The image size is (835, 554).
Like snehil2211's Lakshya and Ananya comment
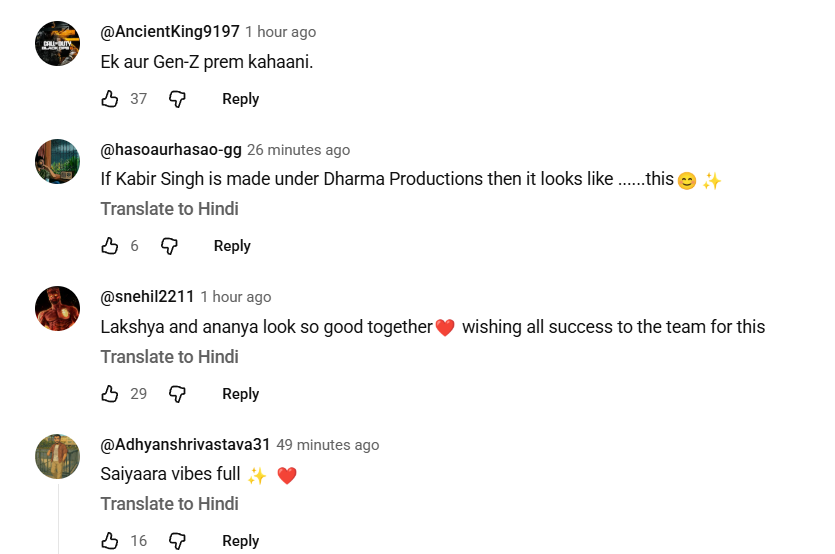(110, 394)
